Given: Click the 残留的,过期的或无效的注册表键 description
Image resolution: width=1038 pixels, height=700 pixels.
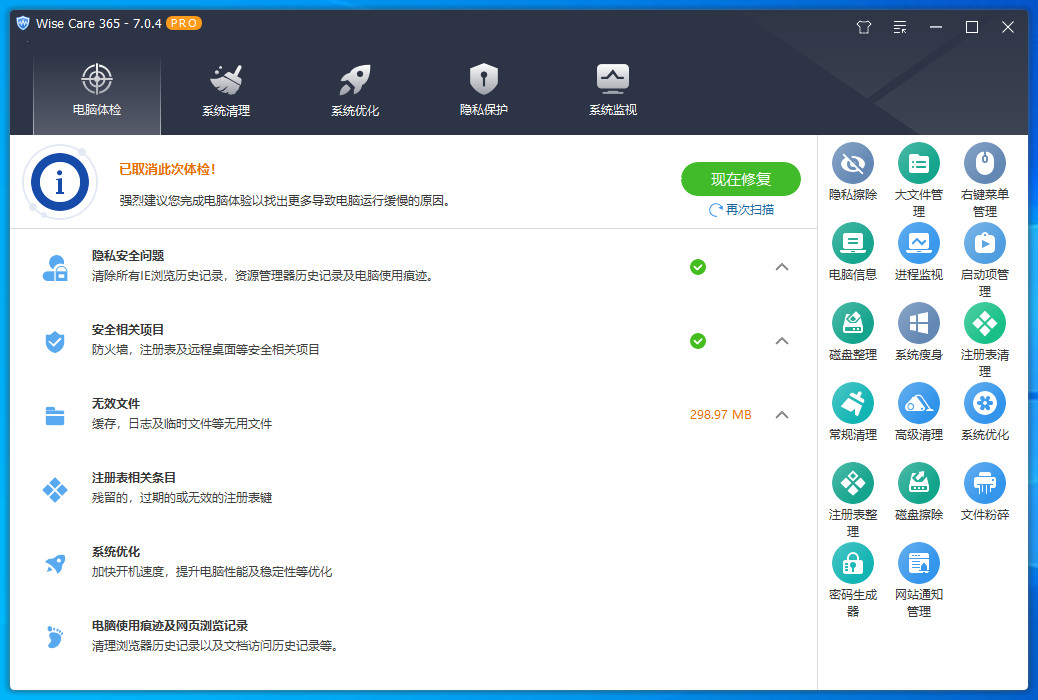Looking at the screenshot, I should (x=182, y=497).
